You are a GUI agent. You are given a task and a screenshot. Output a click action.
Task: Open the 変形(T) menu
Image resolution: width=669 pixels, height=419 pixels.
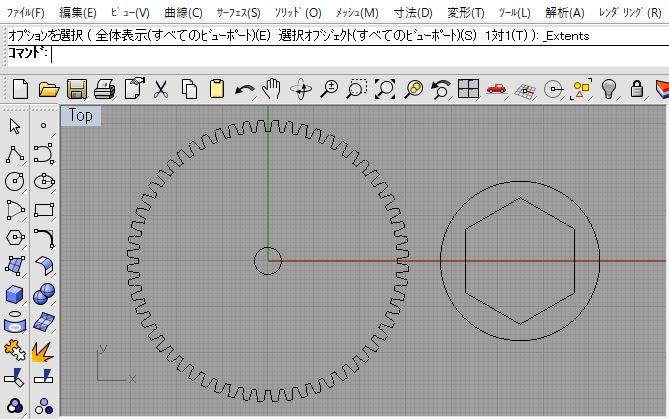tap(465, 12)
